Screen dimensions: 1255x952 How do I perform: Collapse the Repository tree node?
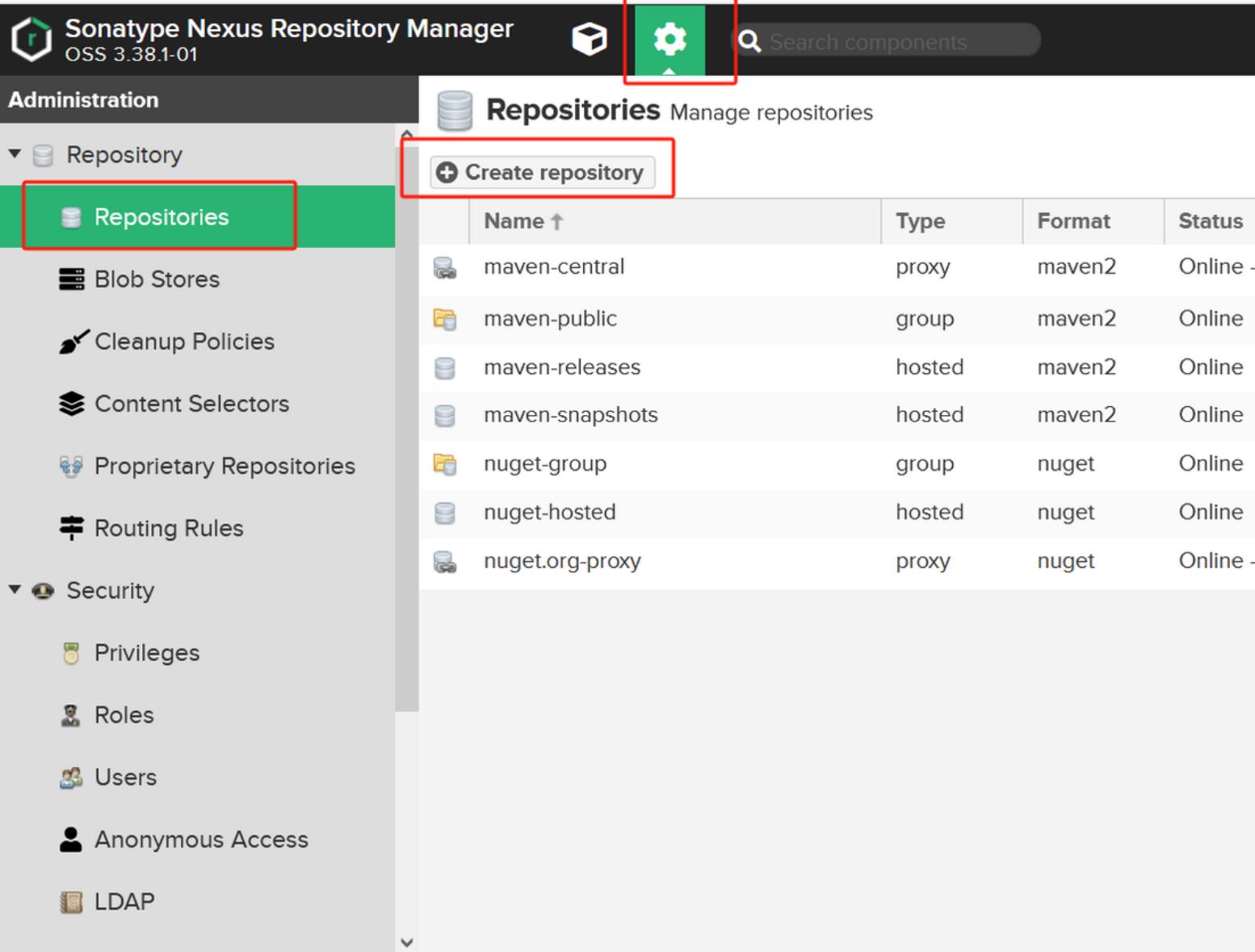point(15,153)
